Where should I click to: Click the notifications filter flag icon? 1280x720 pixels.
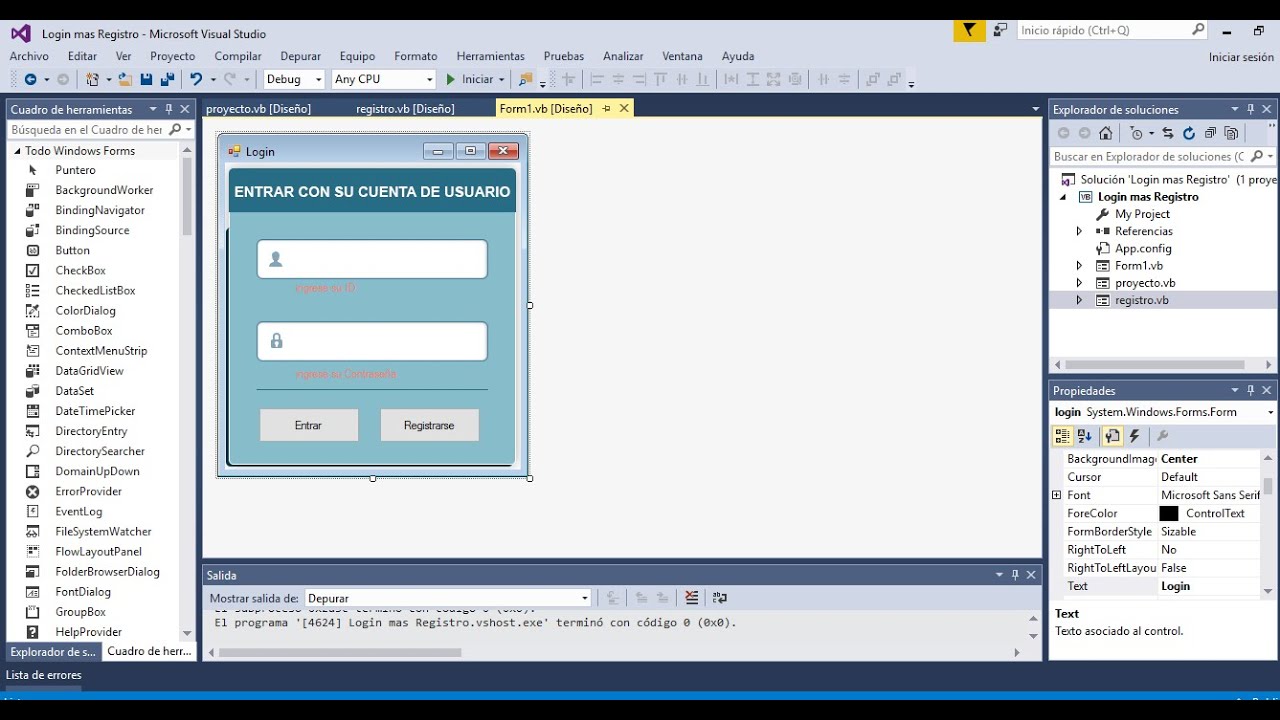point(969,31)
